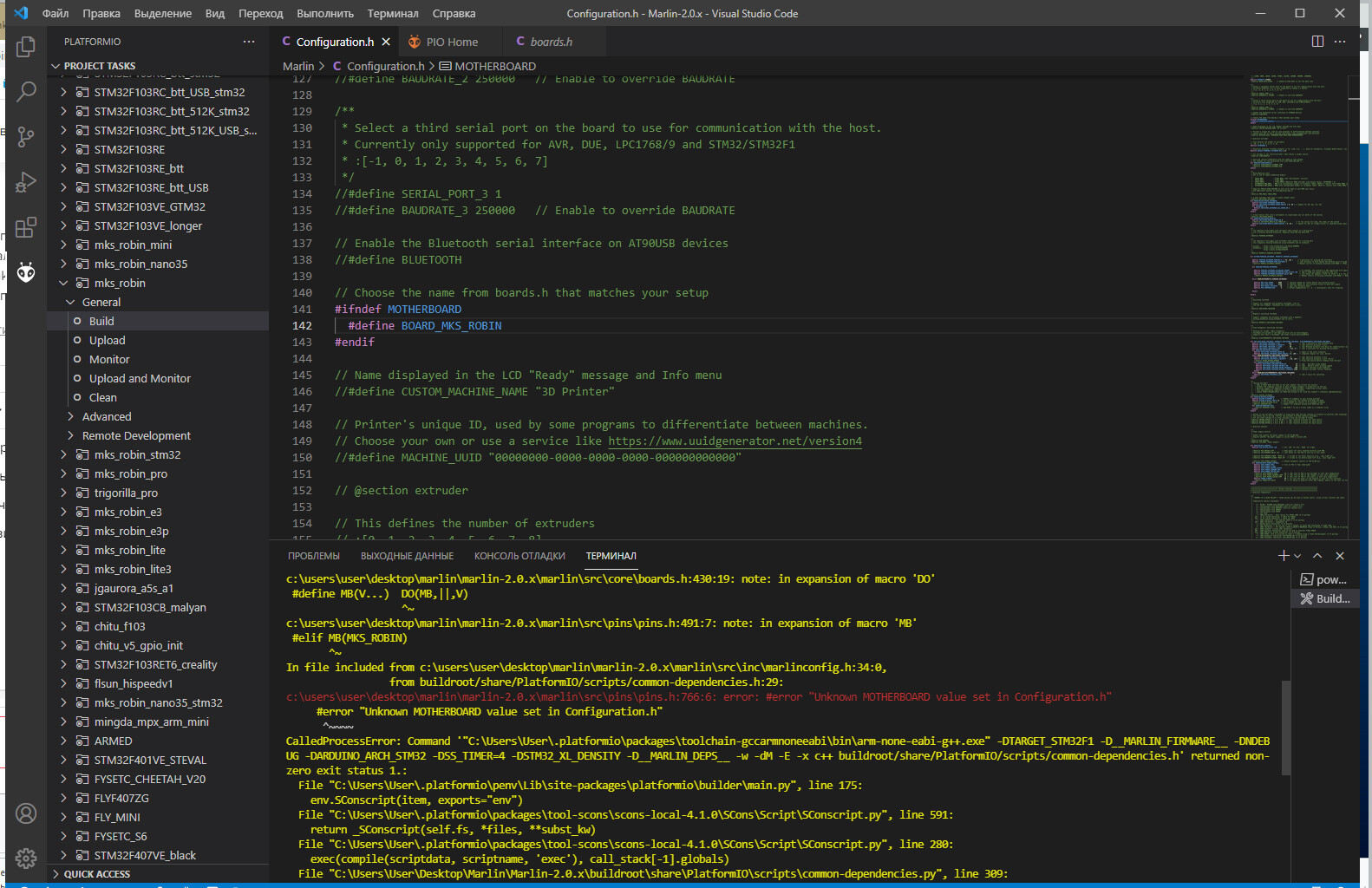
Task: Open the Extensions view icon
Action: 26,227
